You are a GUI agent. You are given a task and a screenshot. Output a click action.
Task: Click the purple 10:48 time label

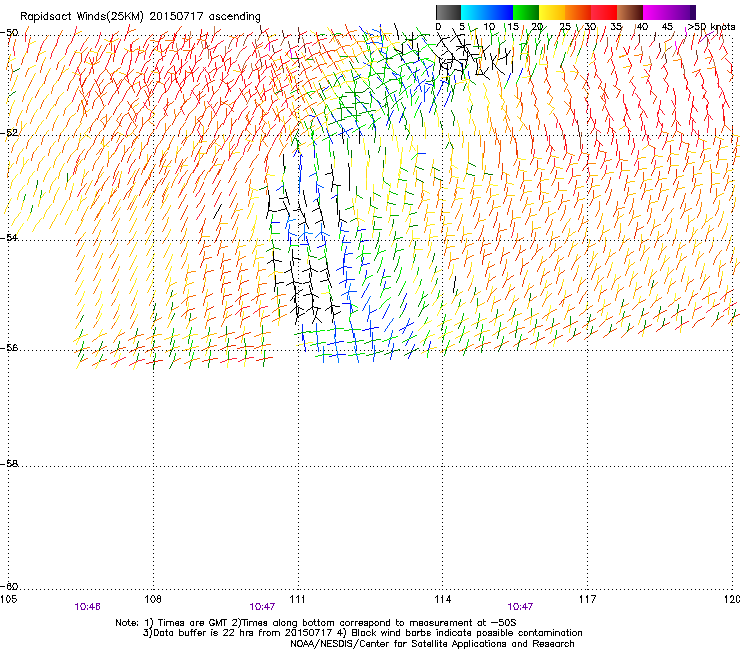[87, 607]
